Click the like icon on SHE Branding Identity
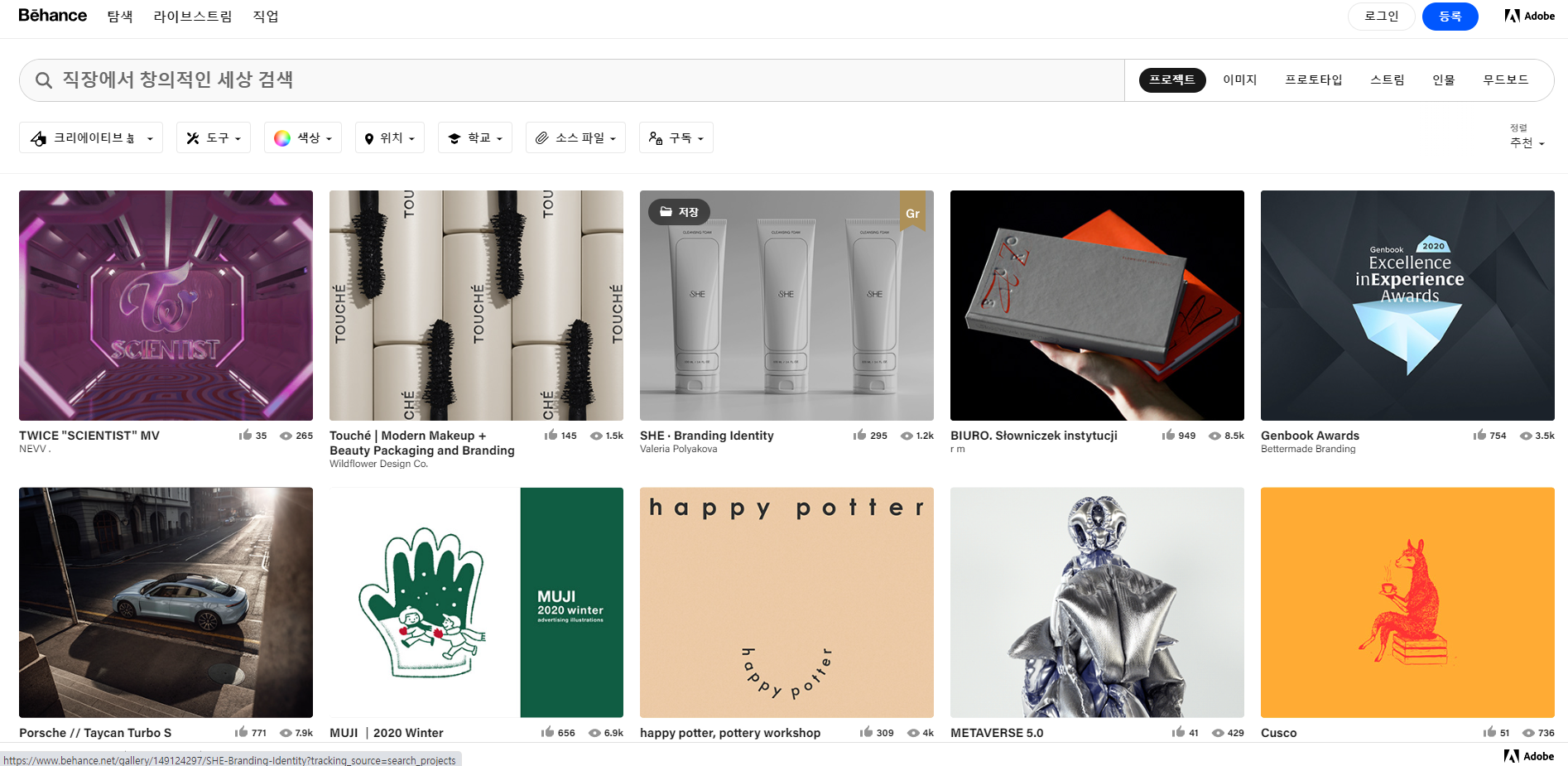 coord(859,435)
